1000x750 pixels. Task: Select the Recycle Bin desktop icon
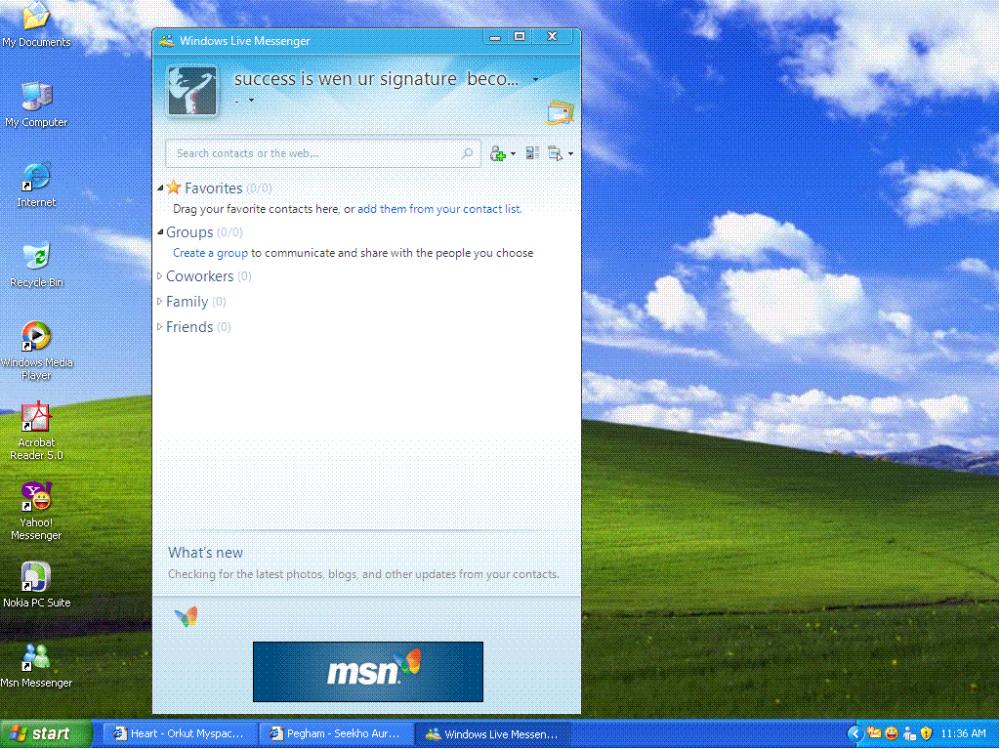tap(36, 265)
